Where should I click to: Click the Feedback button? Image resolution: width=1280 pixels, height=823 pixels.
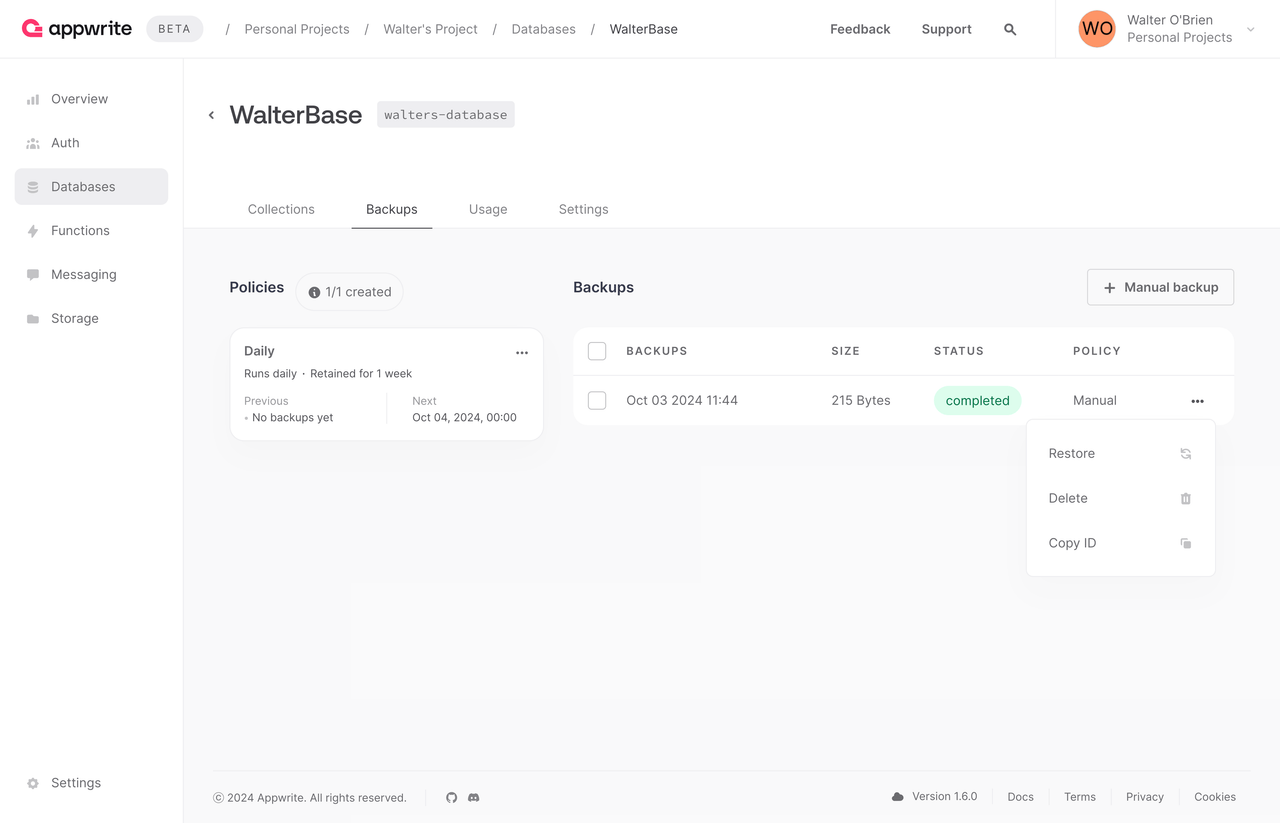(x=860, y=29)
